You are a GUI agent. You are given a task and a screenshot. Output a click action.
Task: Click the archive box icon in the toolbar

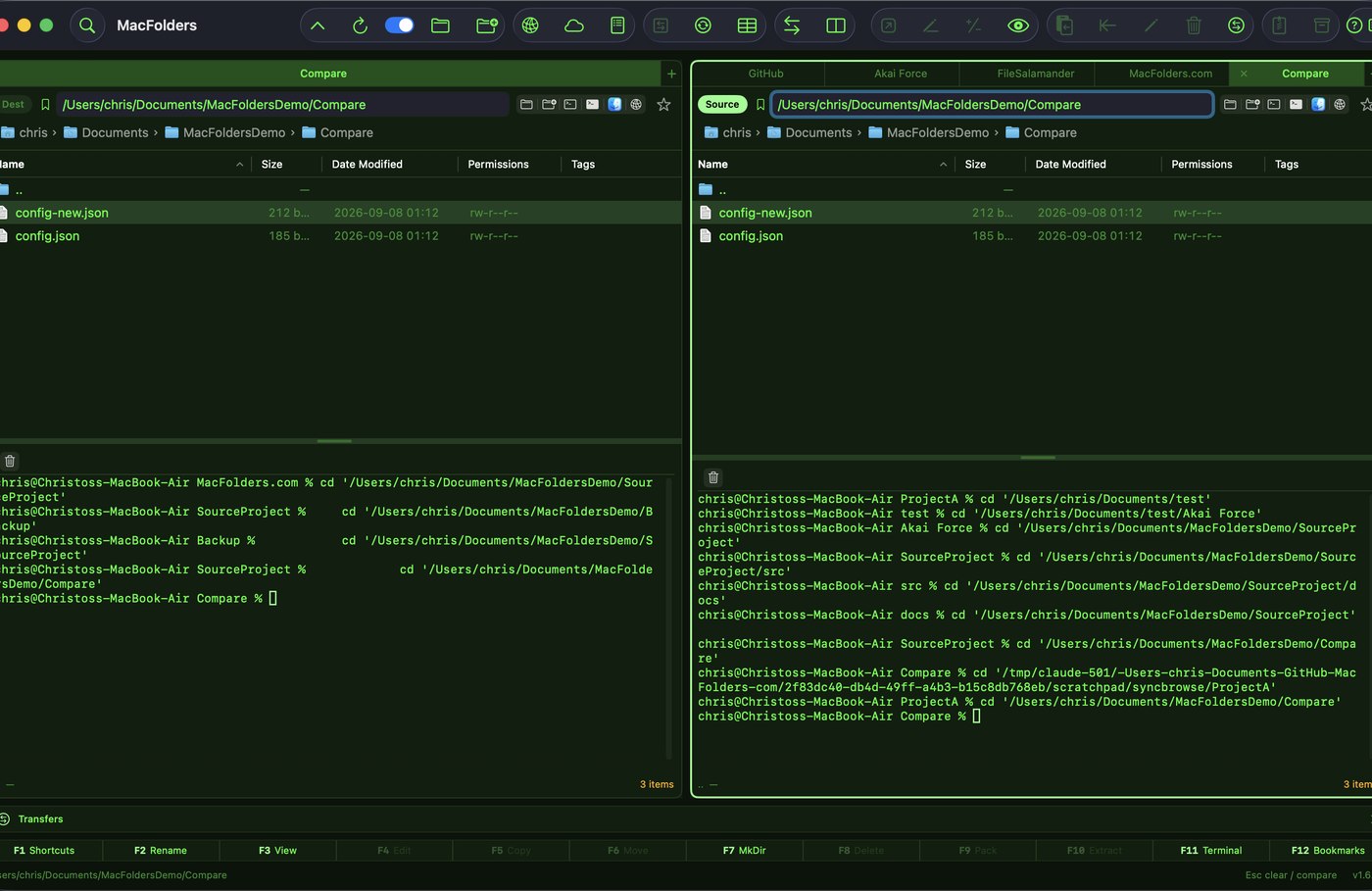click(1322, 25)
